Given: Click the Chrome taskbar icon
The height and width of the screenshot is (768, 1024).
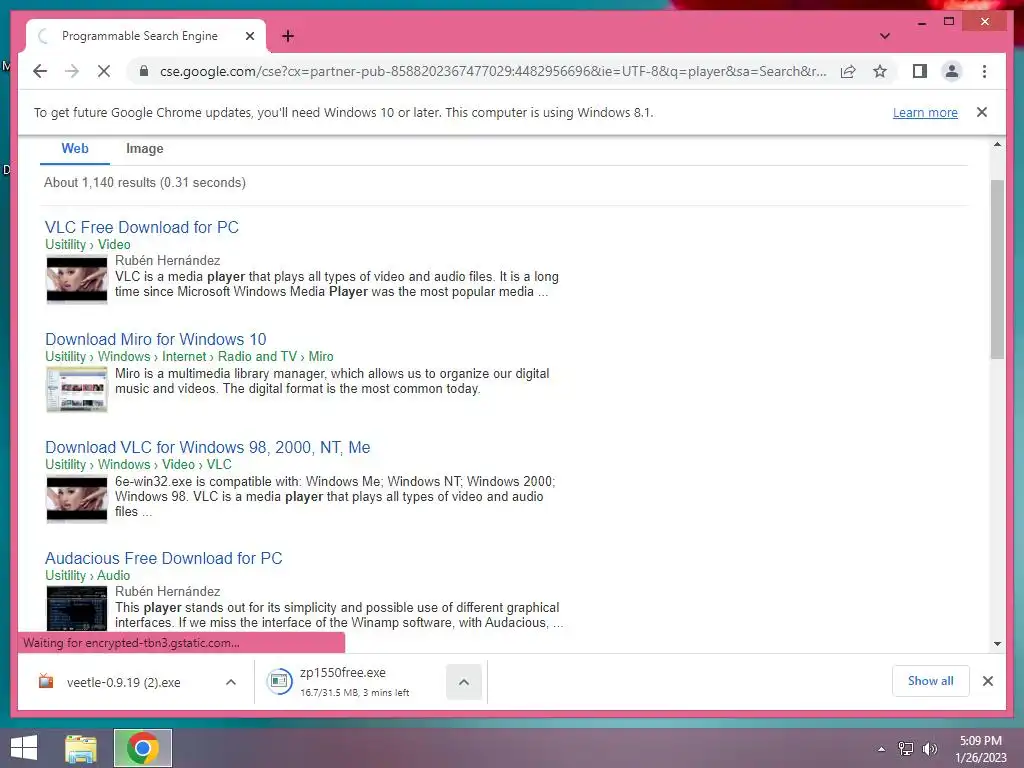Looking at the screenshot, I should pos(142,748).
